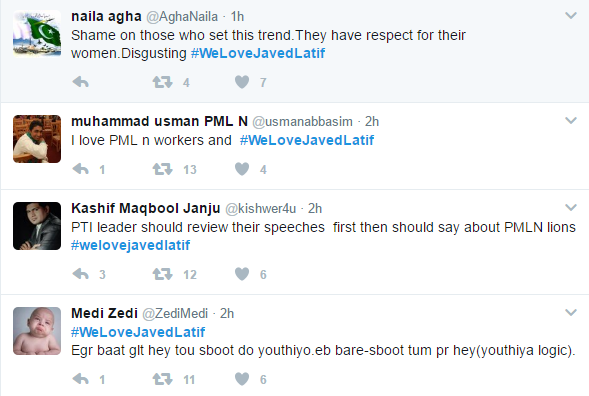The height and width of the screenshot is (396, 589).
Task: Reply to Kashif Maqbool Janju's tweet
Action: pyautogui.click(x=80, y=274)
